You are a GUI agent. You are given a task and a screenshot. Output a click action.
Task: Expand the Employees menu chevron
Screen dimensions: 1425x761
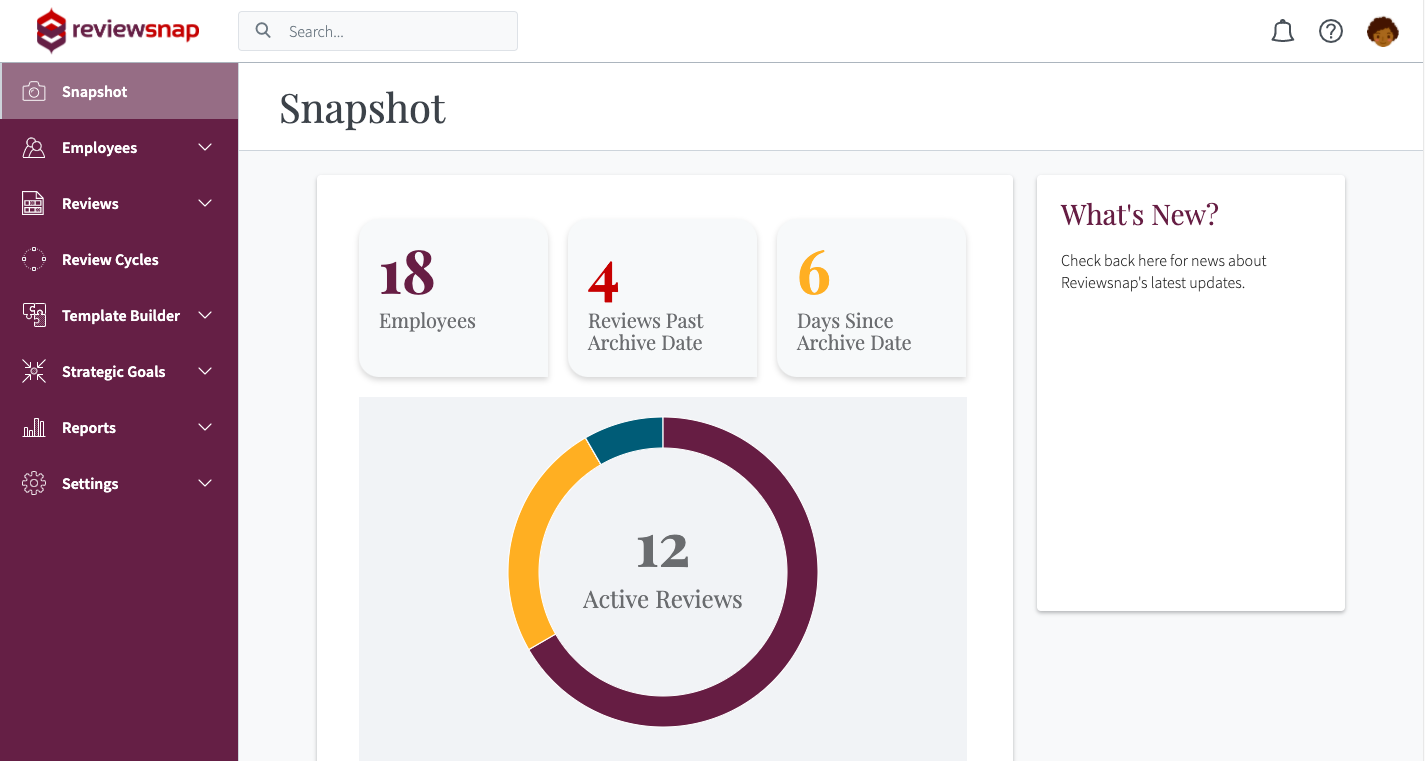click(x=205, y=148)
